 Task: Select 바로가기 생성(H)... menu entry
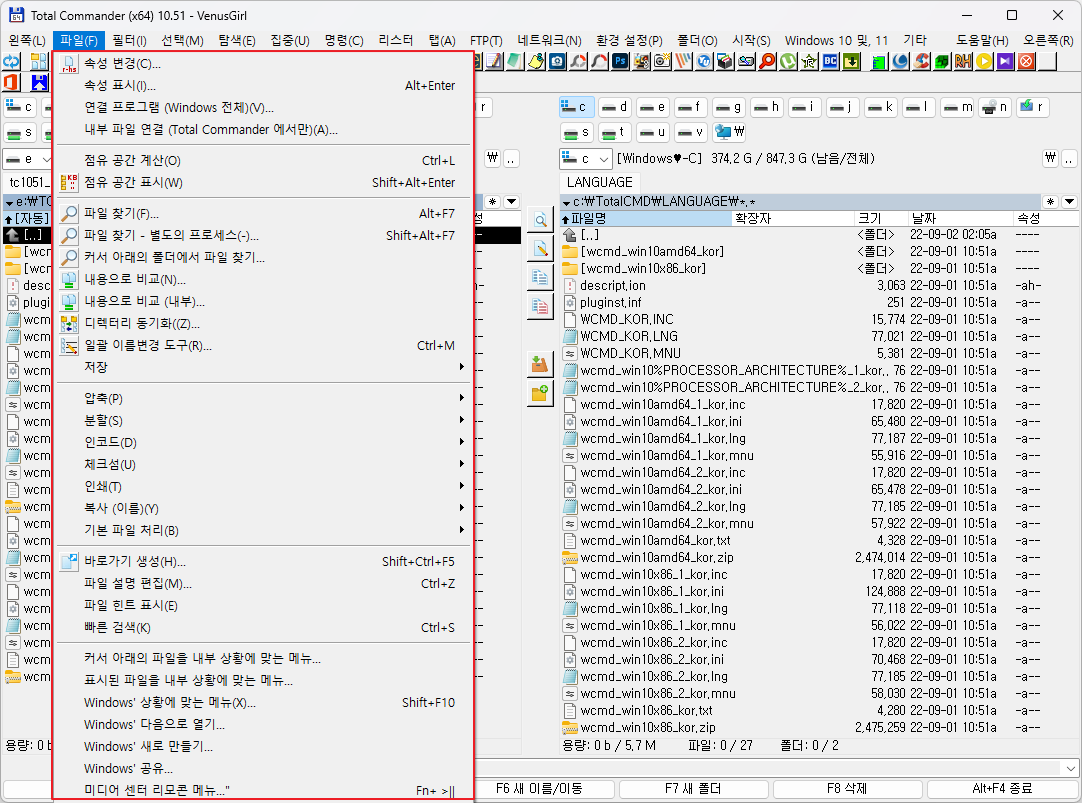pyautogui.click(x=263, y=561)
